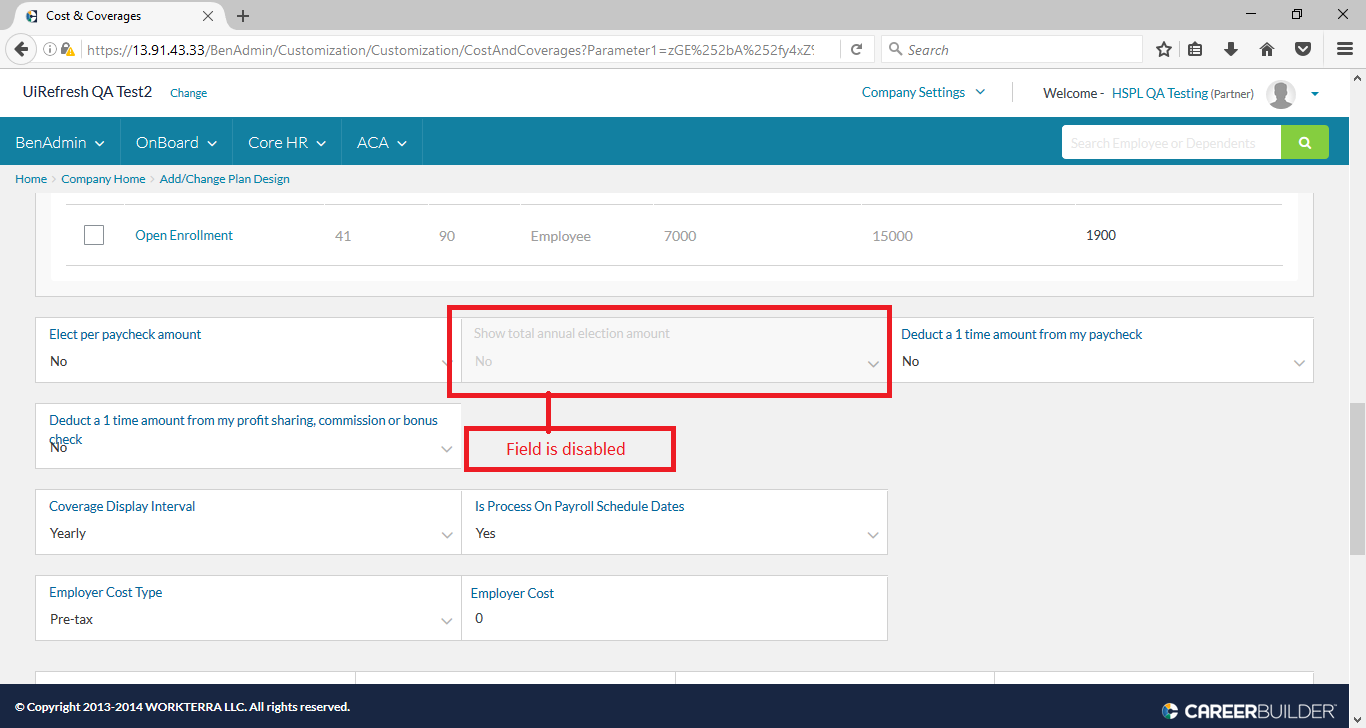1366x728 pixels.
Task: Open the Firefox hamburger menu
Action: pos(1345,49)
